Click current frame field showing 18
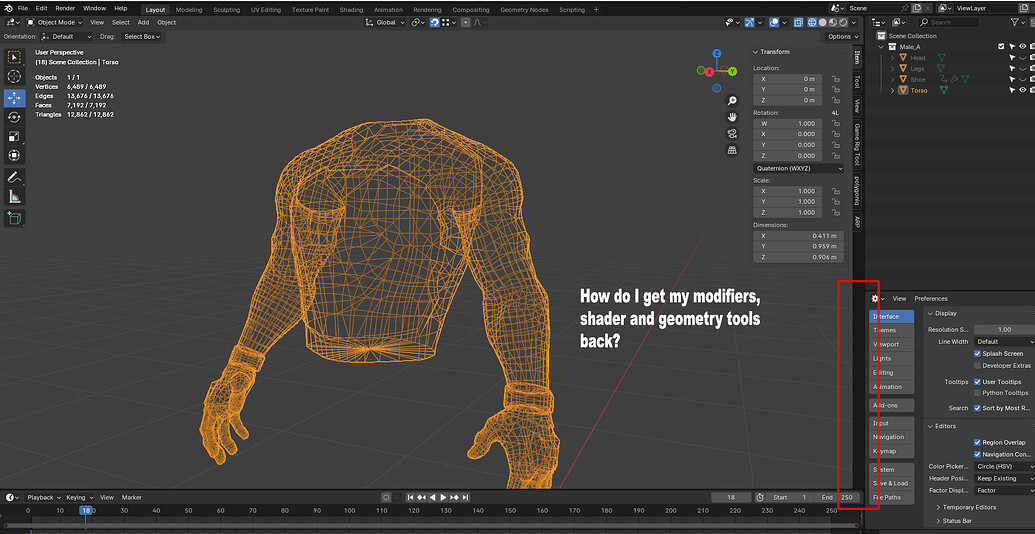1035x534 pixels. point(731,497)
